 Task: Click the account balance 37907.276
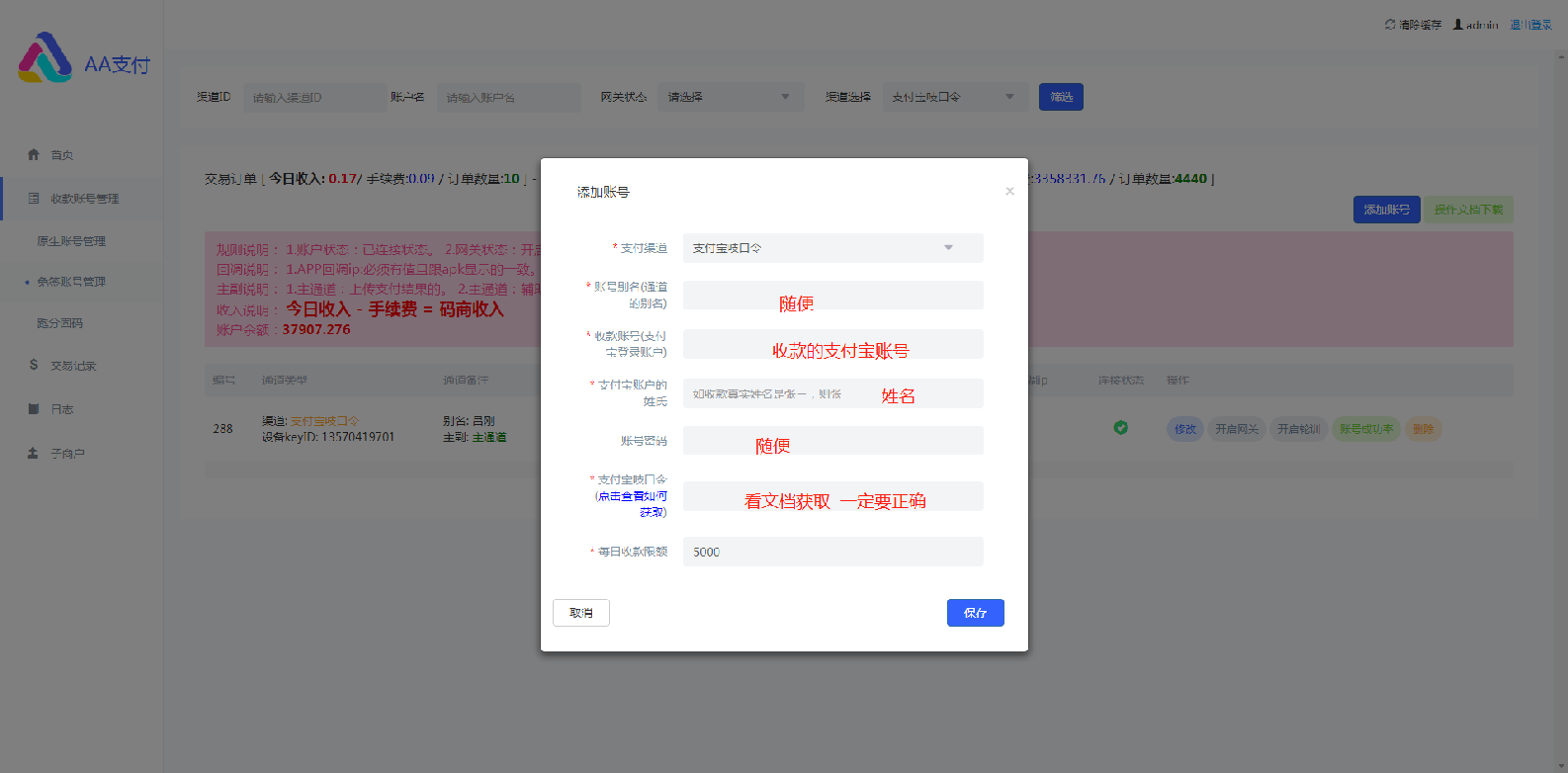pyautogui.click(x=316, y=329)
